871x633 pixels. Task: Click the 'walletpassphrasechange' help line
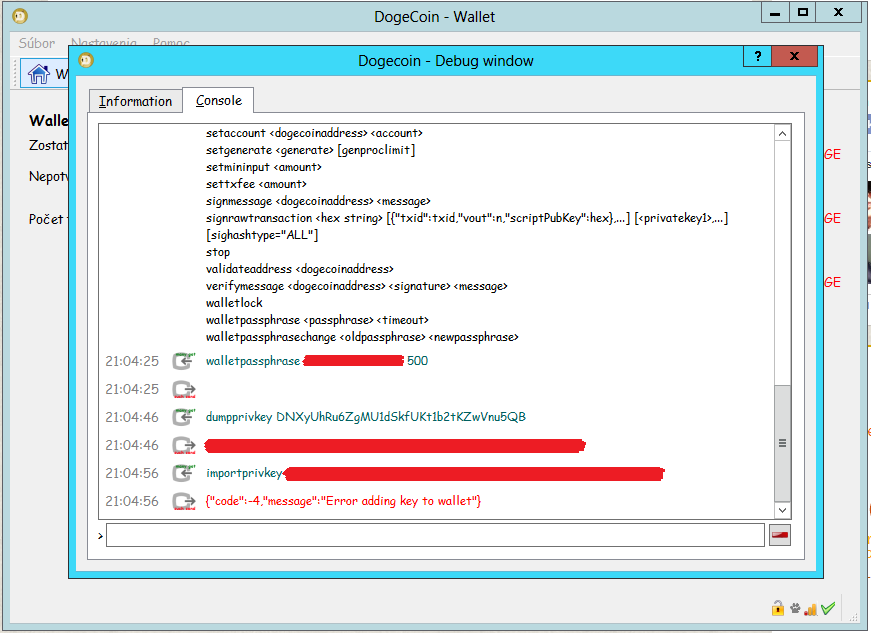(x=362, y=337)
